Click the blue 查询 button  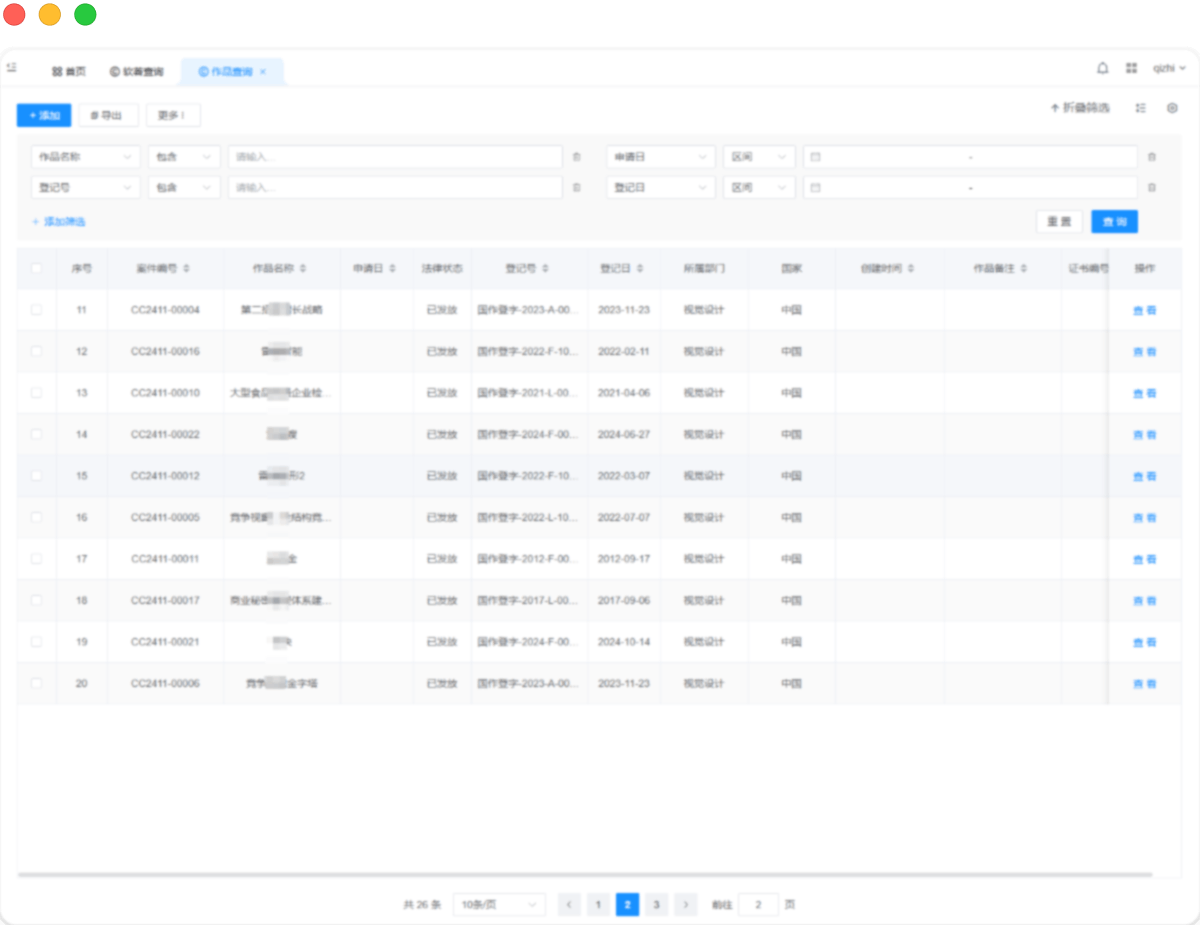1114,222
